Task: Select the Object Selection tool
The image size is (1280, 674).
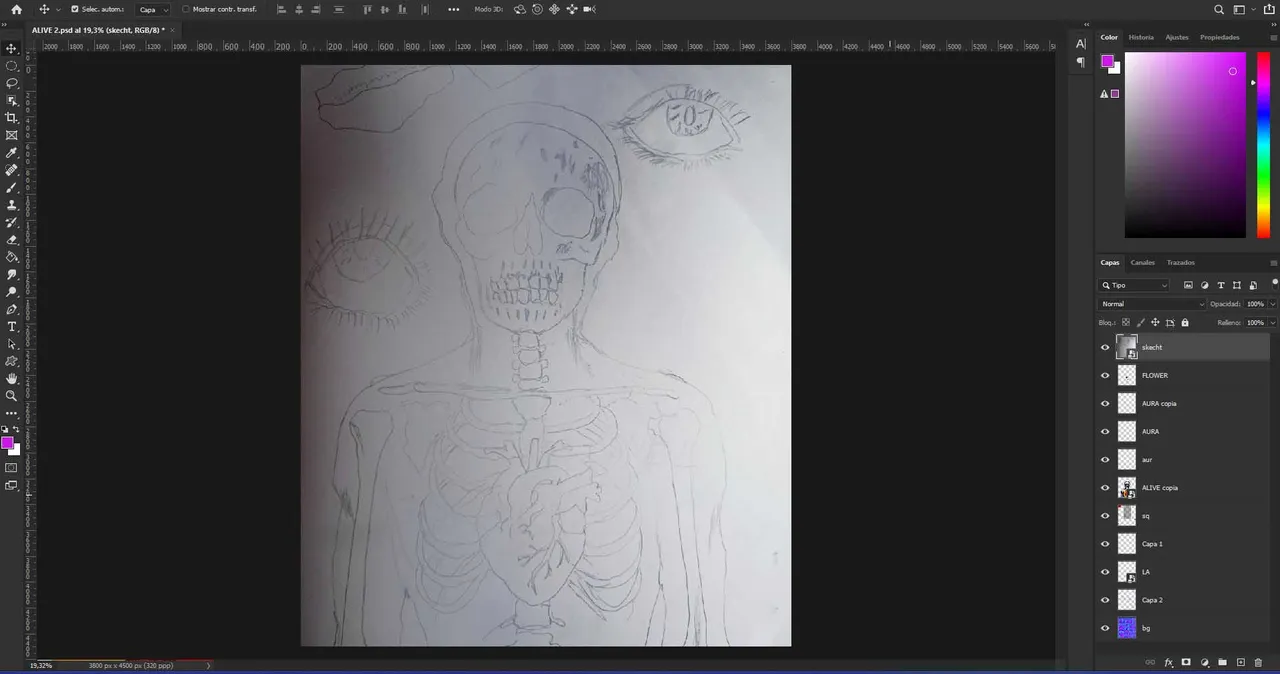Action: point(12,100)
